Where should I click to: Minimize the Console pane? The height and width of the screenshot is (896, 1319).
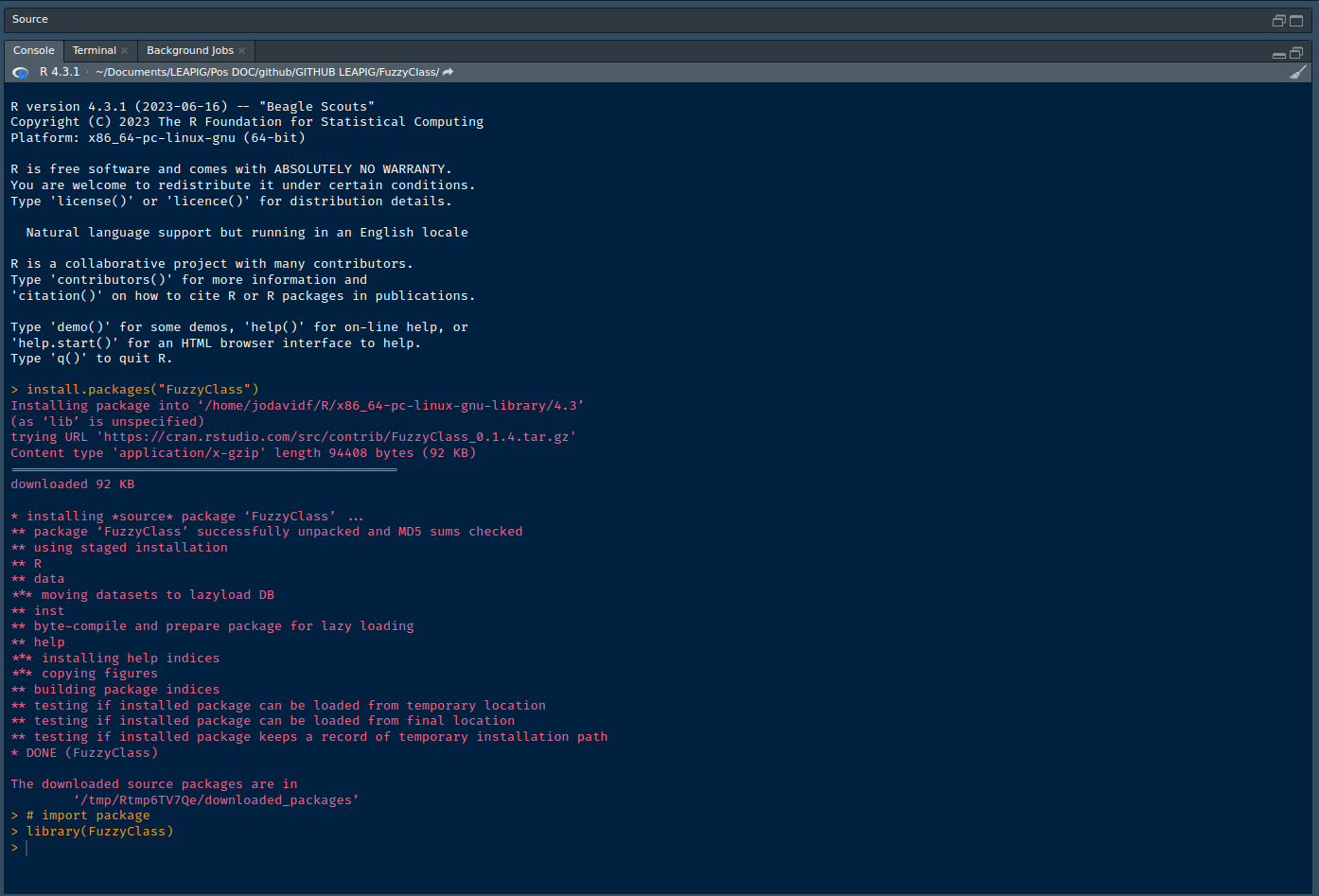tap(1278, 54)
